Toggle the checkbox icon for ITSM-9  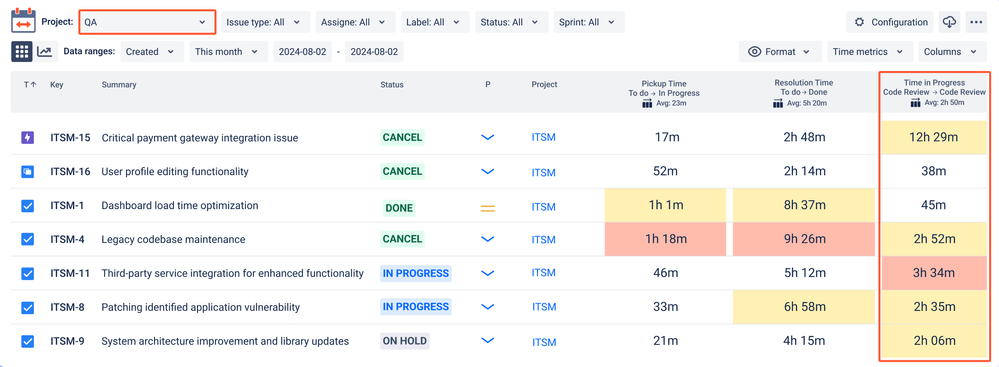click(27, 341)
